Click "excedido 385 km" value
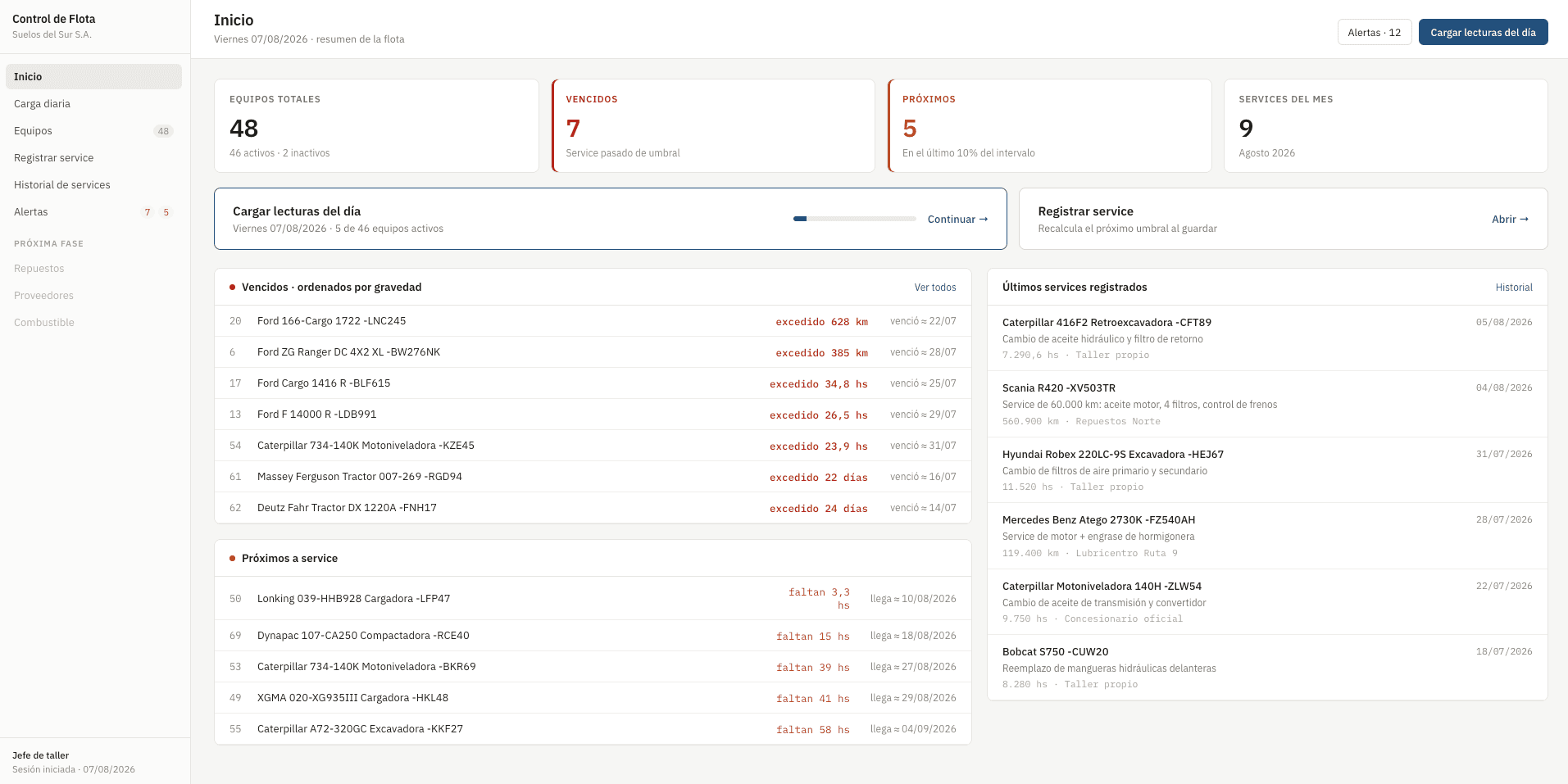Viewport: 1568px width, 784px height. (x=821, y=353)
